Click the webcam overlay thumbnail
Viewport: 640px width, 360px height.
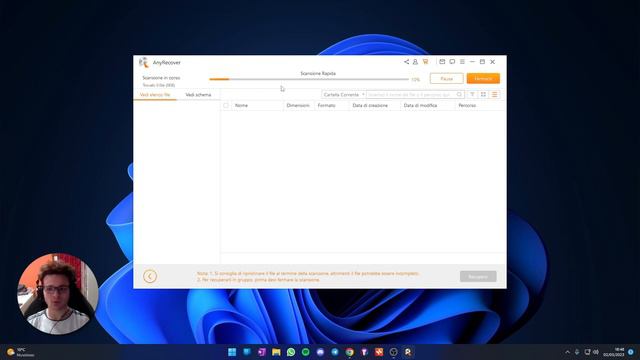point(58,294)
